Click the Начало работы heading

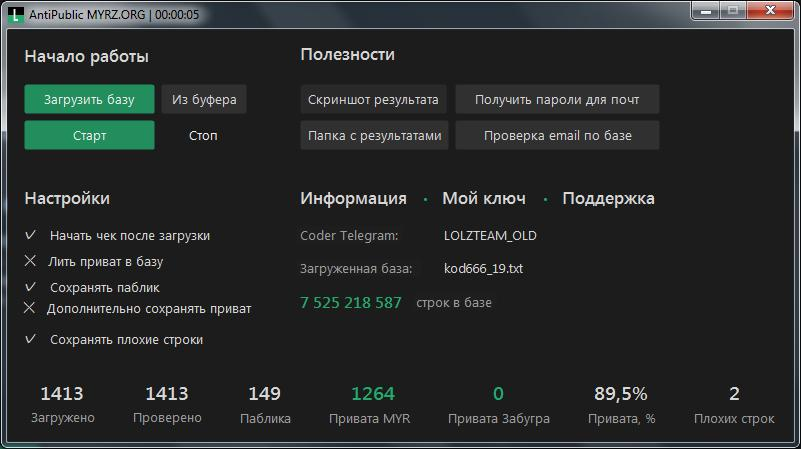coord(86,56)
